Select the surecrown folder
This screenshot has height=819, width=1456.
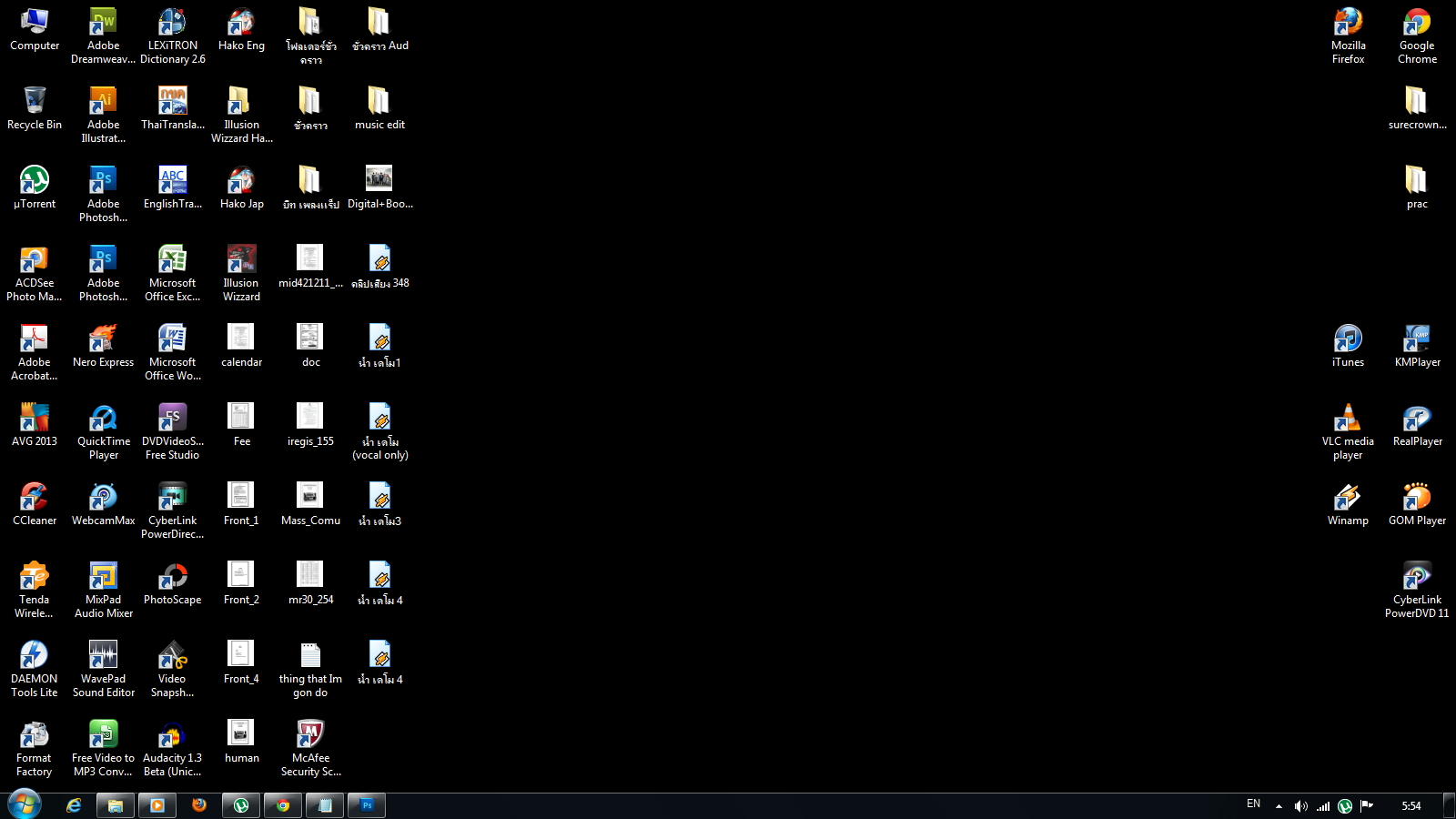click(1418, 108)
